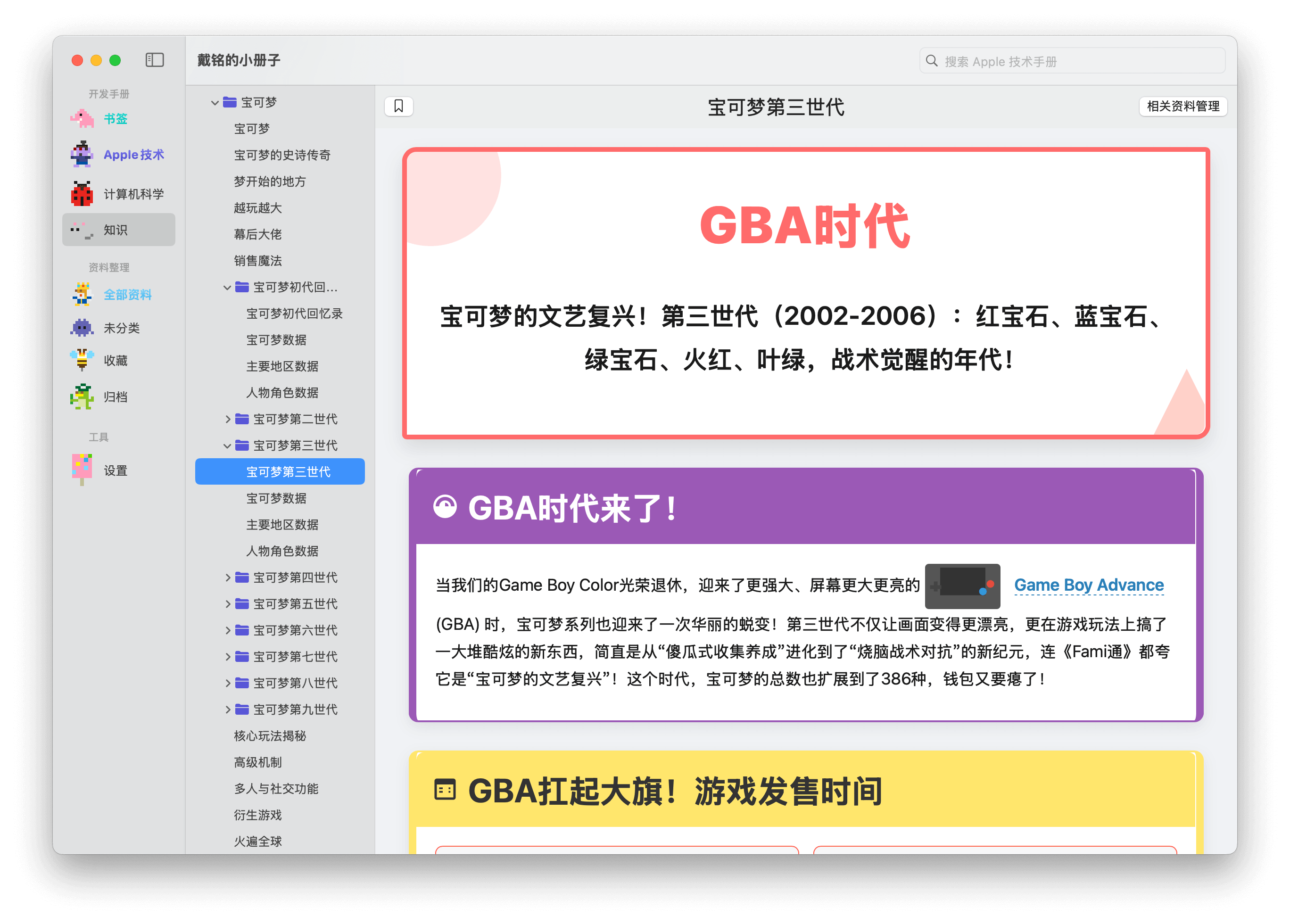Expand the 宝可梦第七世代 folder chevron
This screenshot has height=924, width=1290.
point(228,656)
